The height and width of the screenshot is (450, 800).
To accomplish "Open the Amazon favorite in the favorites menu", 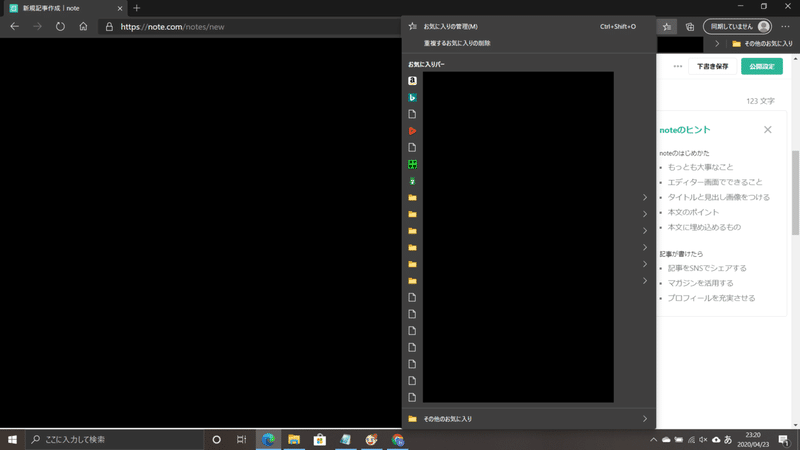I will (x=412, y=81).
